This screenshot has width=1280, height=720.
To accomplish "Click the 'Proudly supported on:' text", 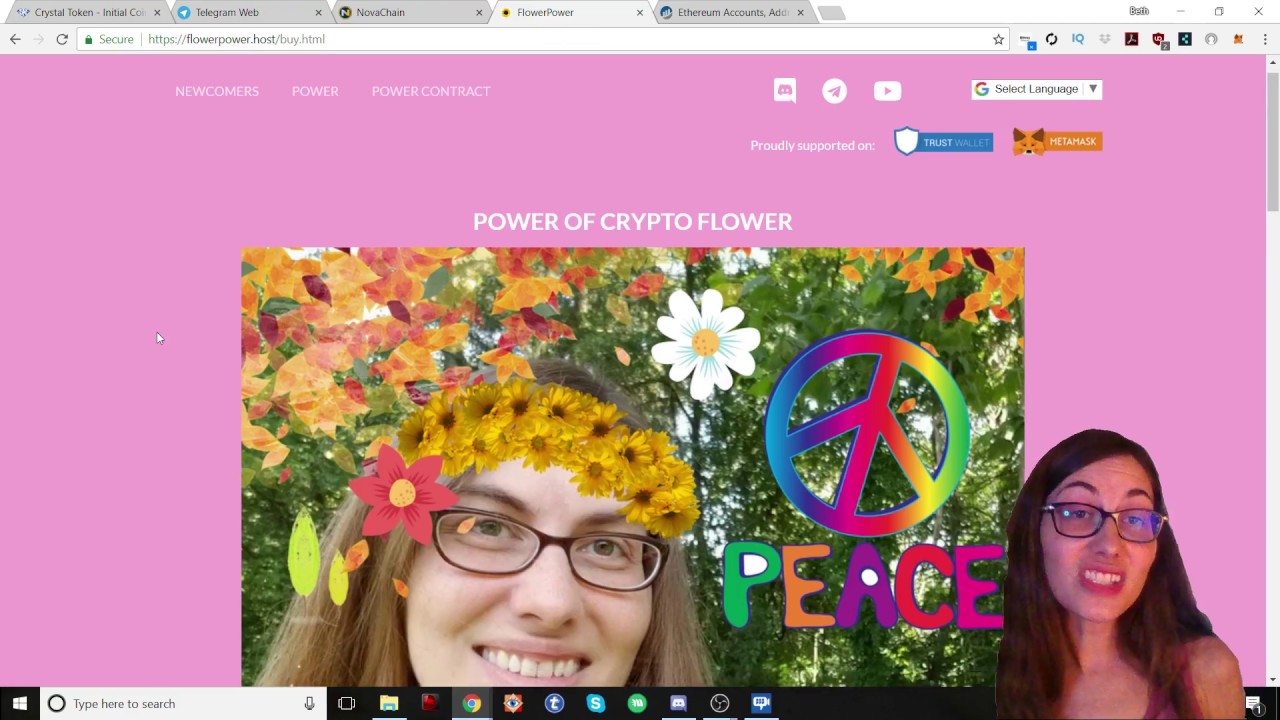I will coord(812,145).
